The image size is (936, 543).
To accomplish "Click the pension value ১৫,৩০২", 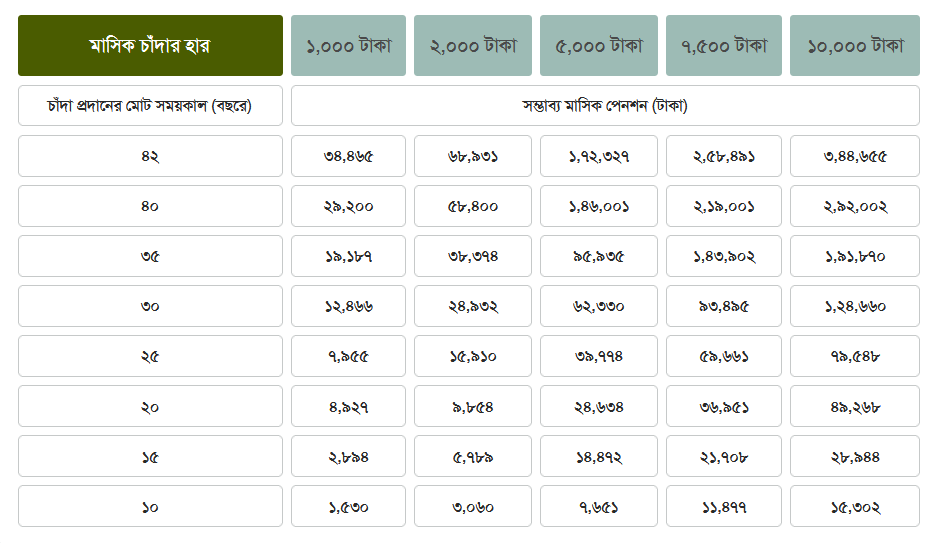I will (854, 506).
